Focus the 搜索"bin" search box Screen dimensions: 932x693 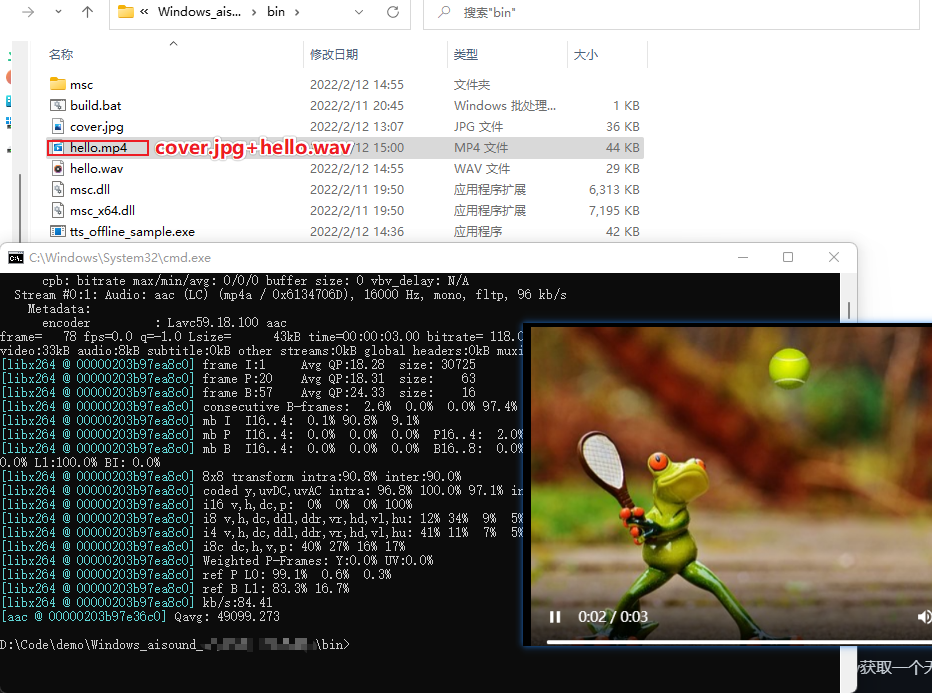(671, 12)
